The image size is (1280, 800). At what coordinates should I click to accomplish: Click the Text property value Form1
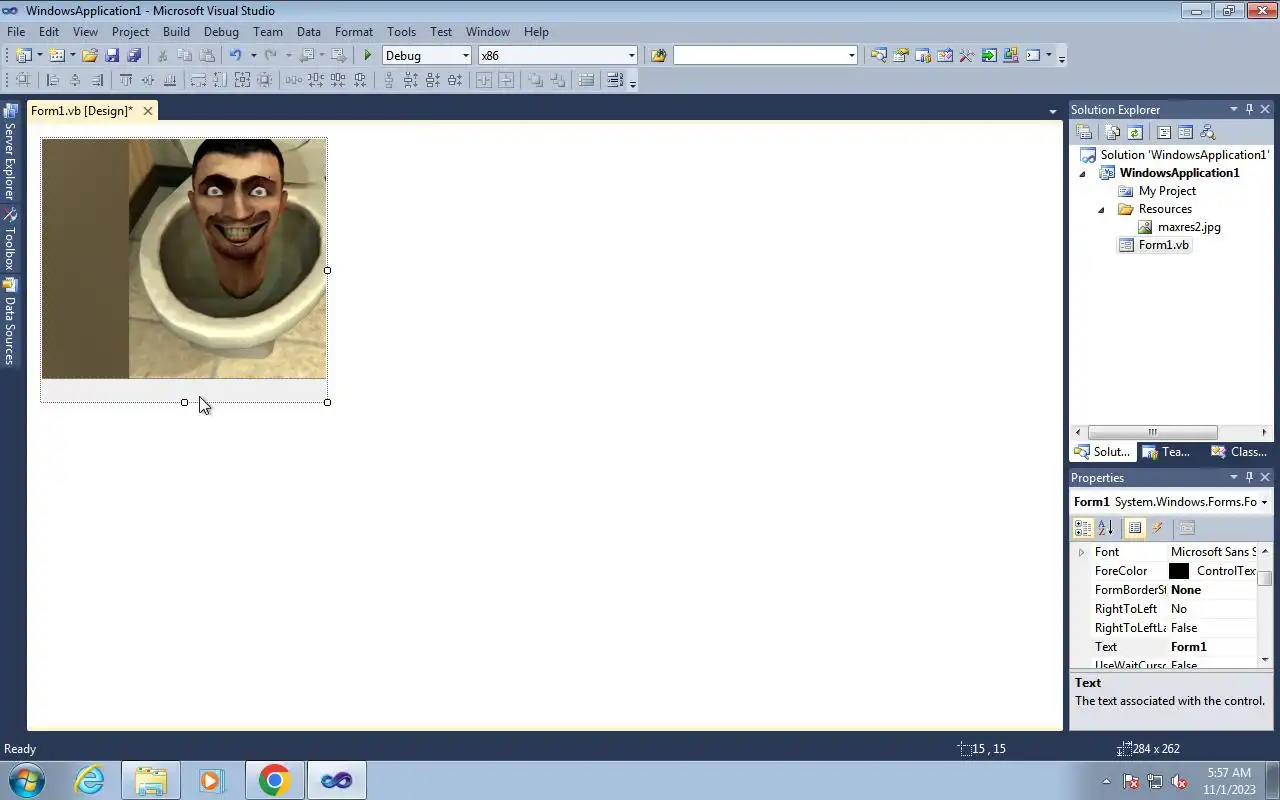1189,647
